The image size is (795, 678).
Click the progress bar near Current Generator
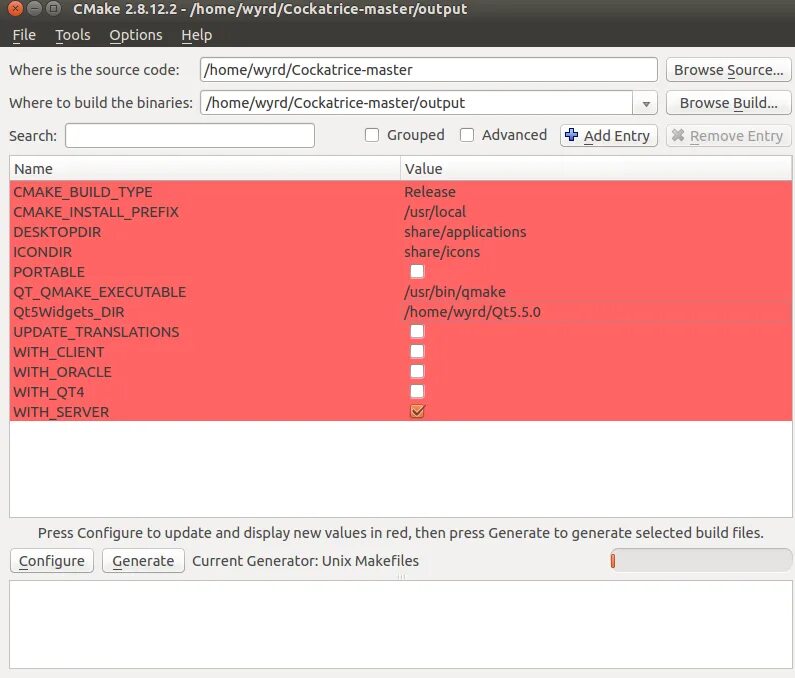(701, 560)
